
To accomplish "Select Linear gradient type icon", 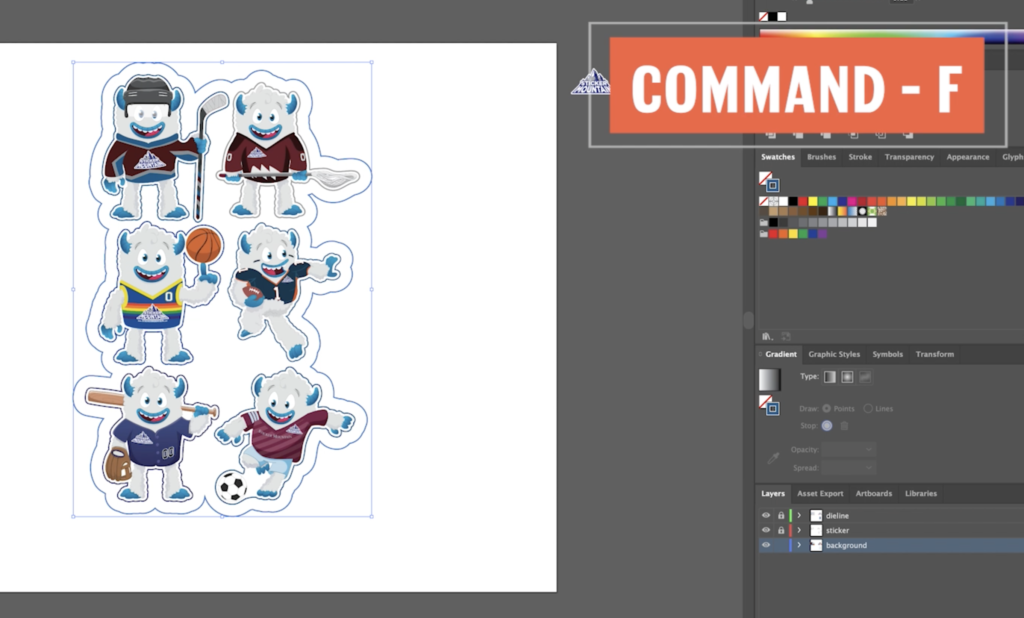I will click(829, 377).
